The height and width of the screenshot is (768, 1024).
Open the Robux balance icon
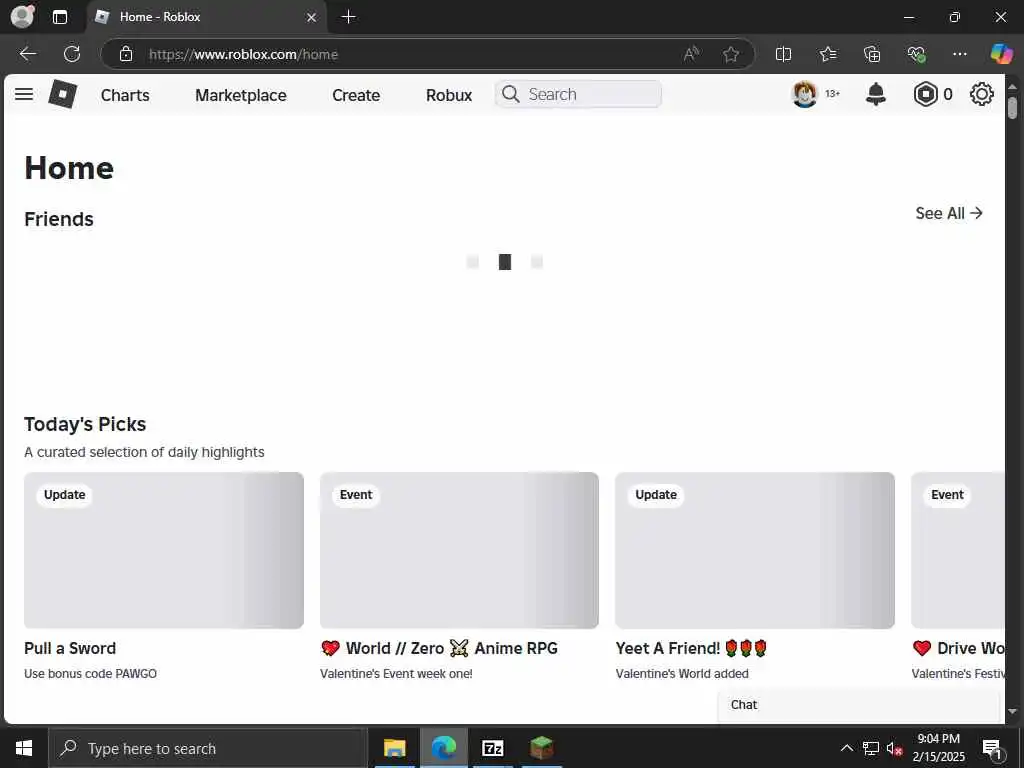925,94
